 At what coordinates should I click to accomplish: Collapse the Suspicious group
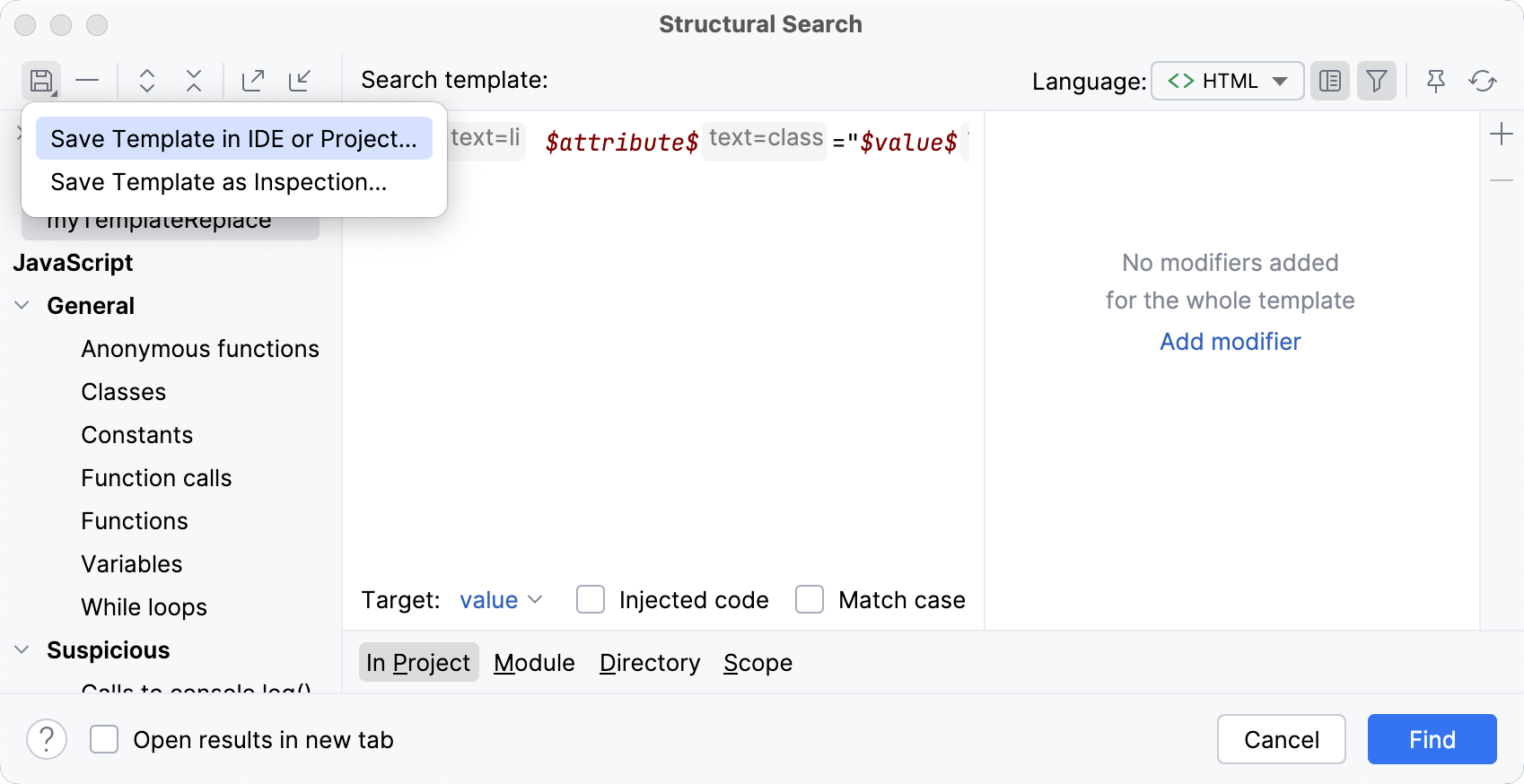pos(22,650)
